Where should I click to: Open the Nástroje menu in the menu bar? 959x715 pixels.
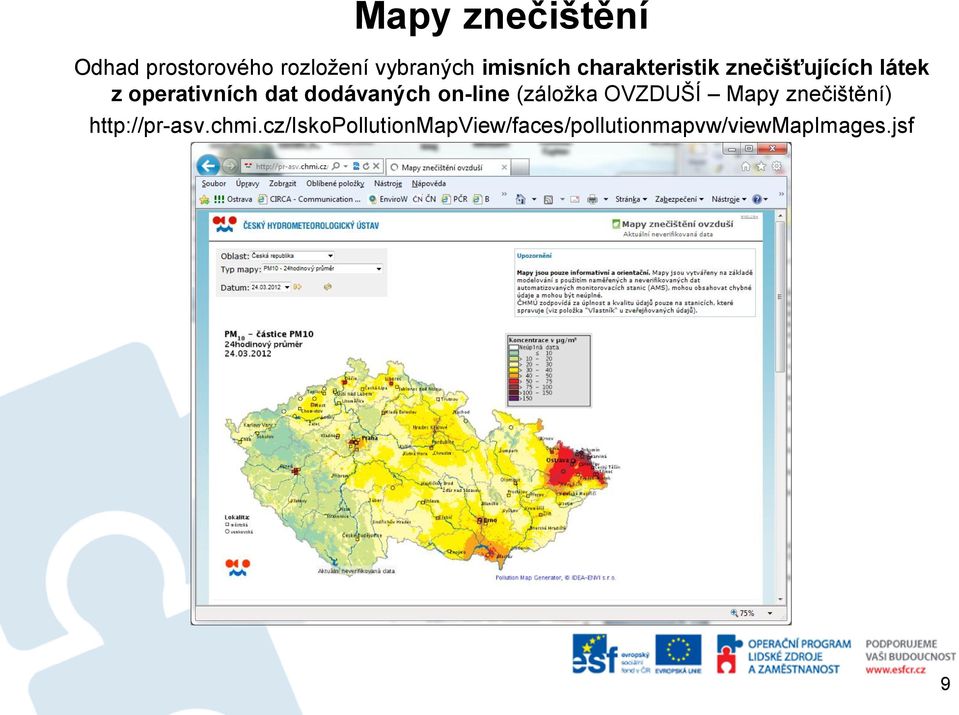(x=388, y=183)
